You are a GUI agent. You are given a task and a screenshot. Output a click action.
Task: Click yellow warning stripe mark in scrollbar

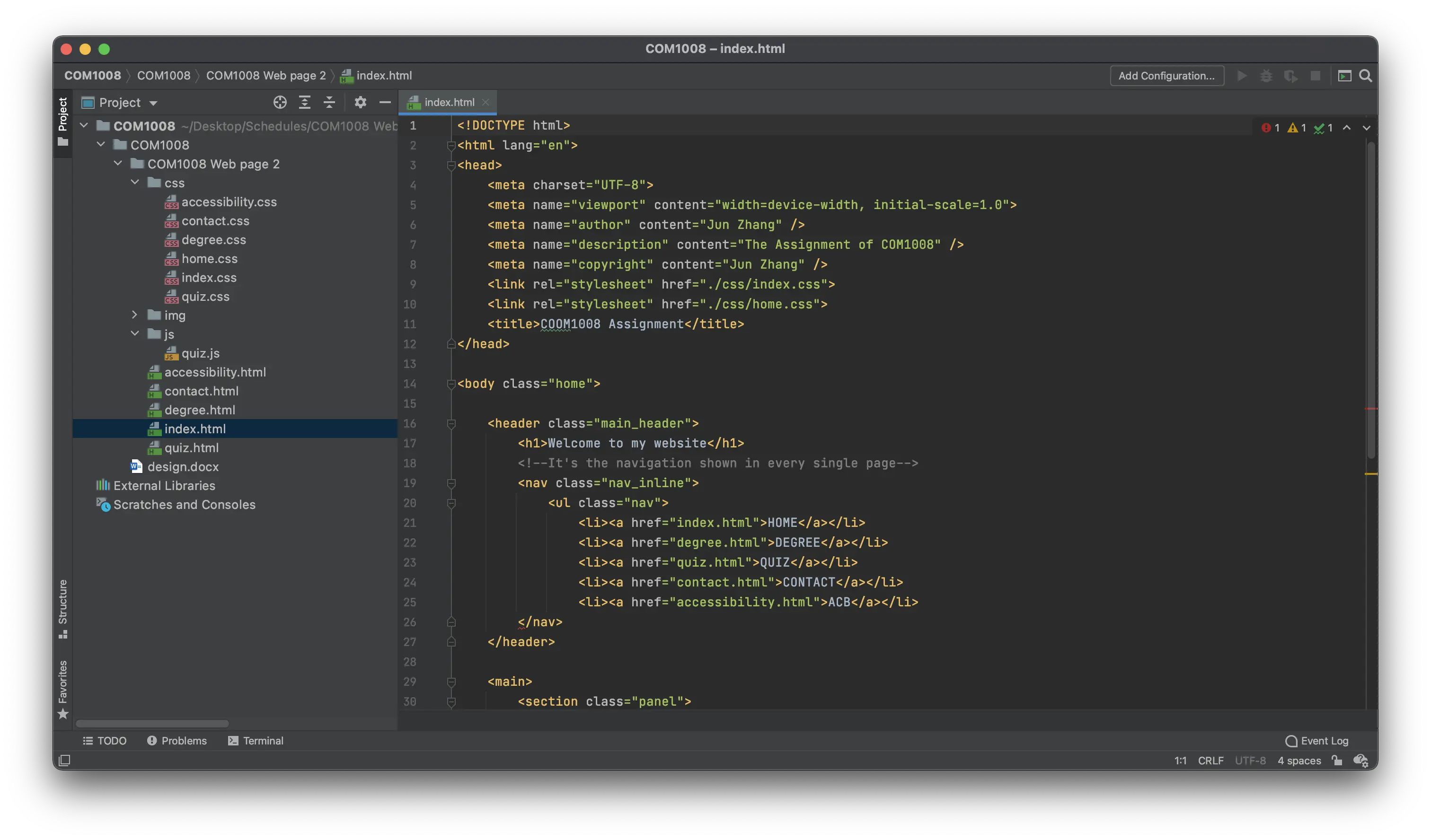pos(1371,473)
